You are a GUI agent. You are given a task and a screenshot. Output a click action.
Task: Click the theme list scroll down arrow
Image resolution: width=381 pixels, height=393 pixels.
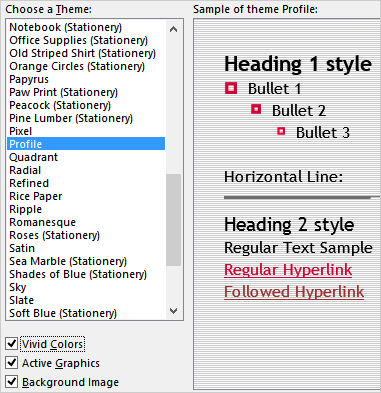(173, 311)
